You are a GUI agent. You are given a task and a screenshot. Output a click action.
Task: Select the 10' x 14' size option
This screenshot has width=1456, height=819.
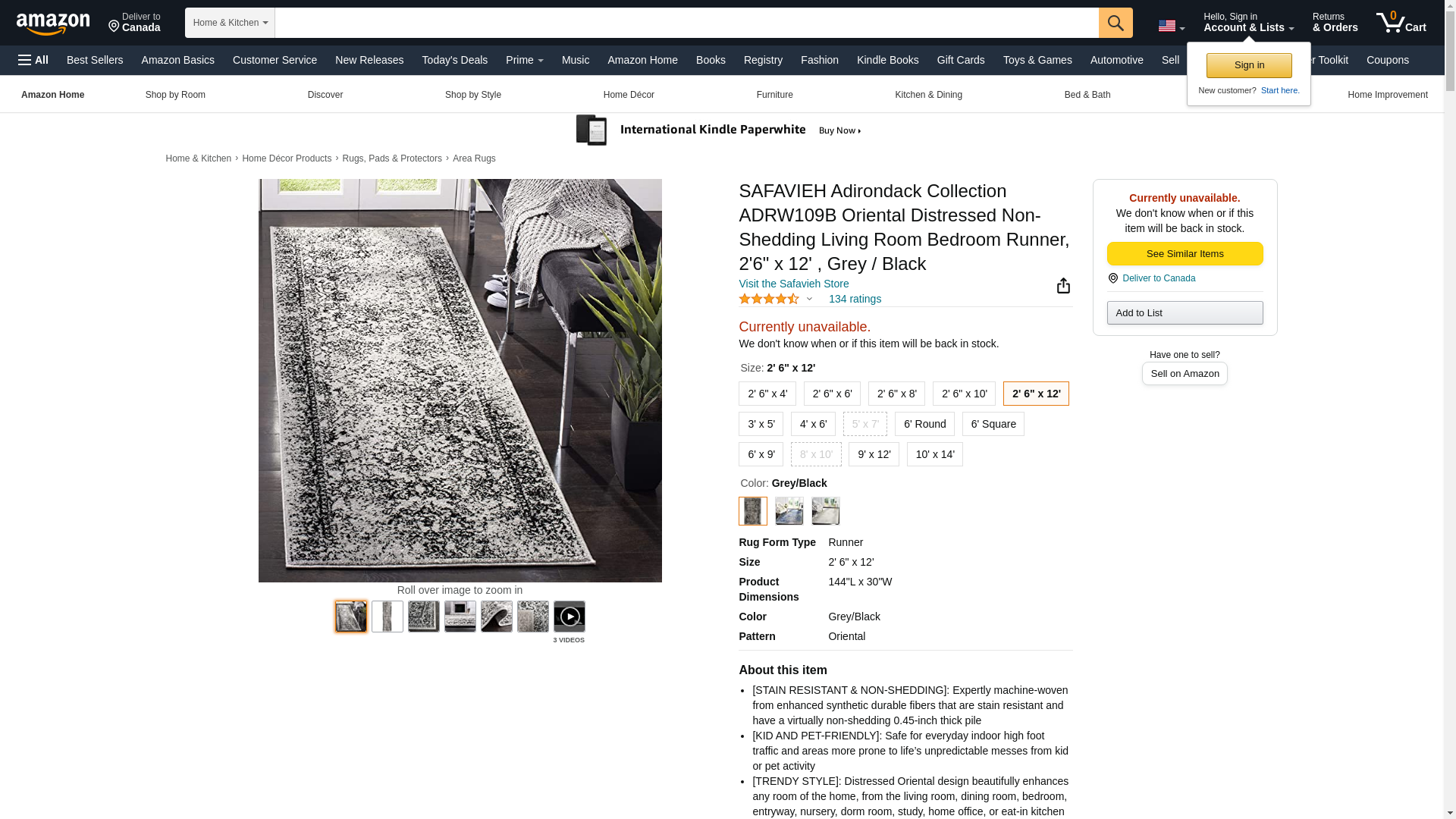click(934, 454)
